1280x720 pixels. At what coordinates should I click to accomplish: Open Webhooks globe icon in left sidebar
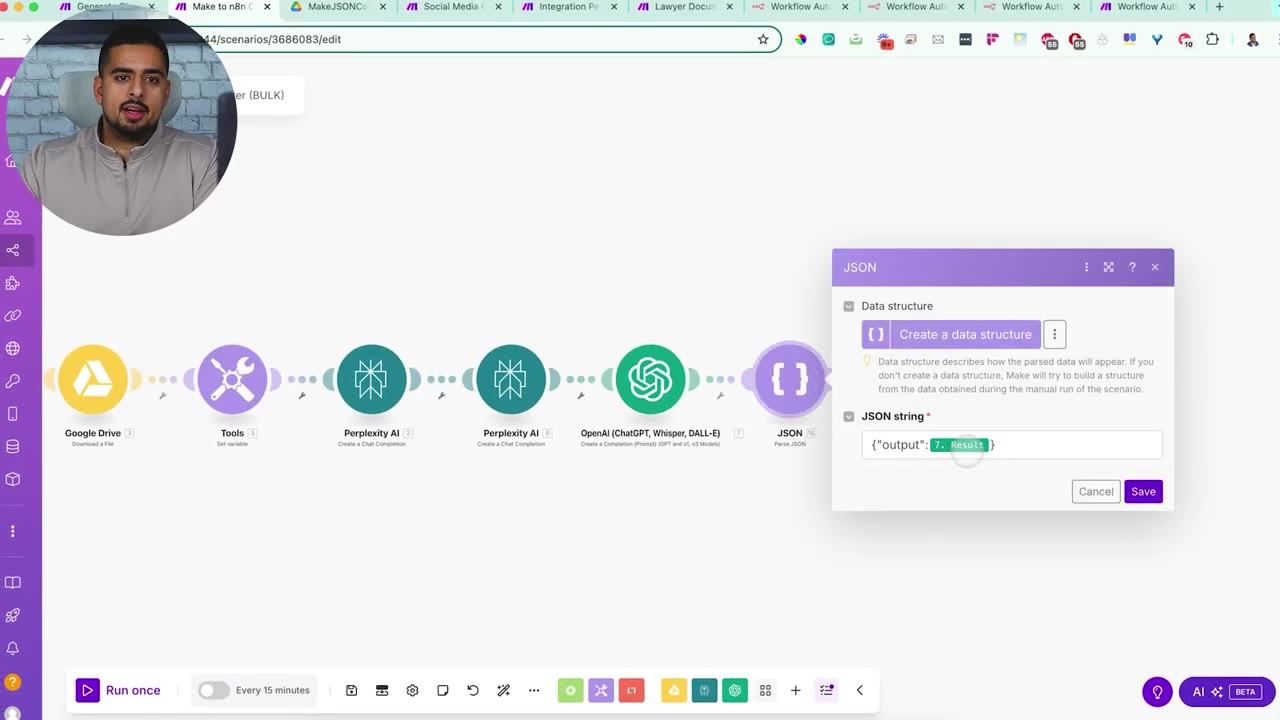13,348
